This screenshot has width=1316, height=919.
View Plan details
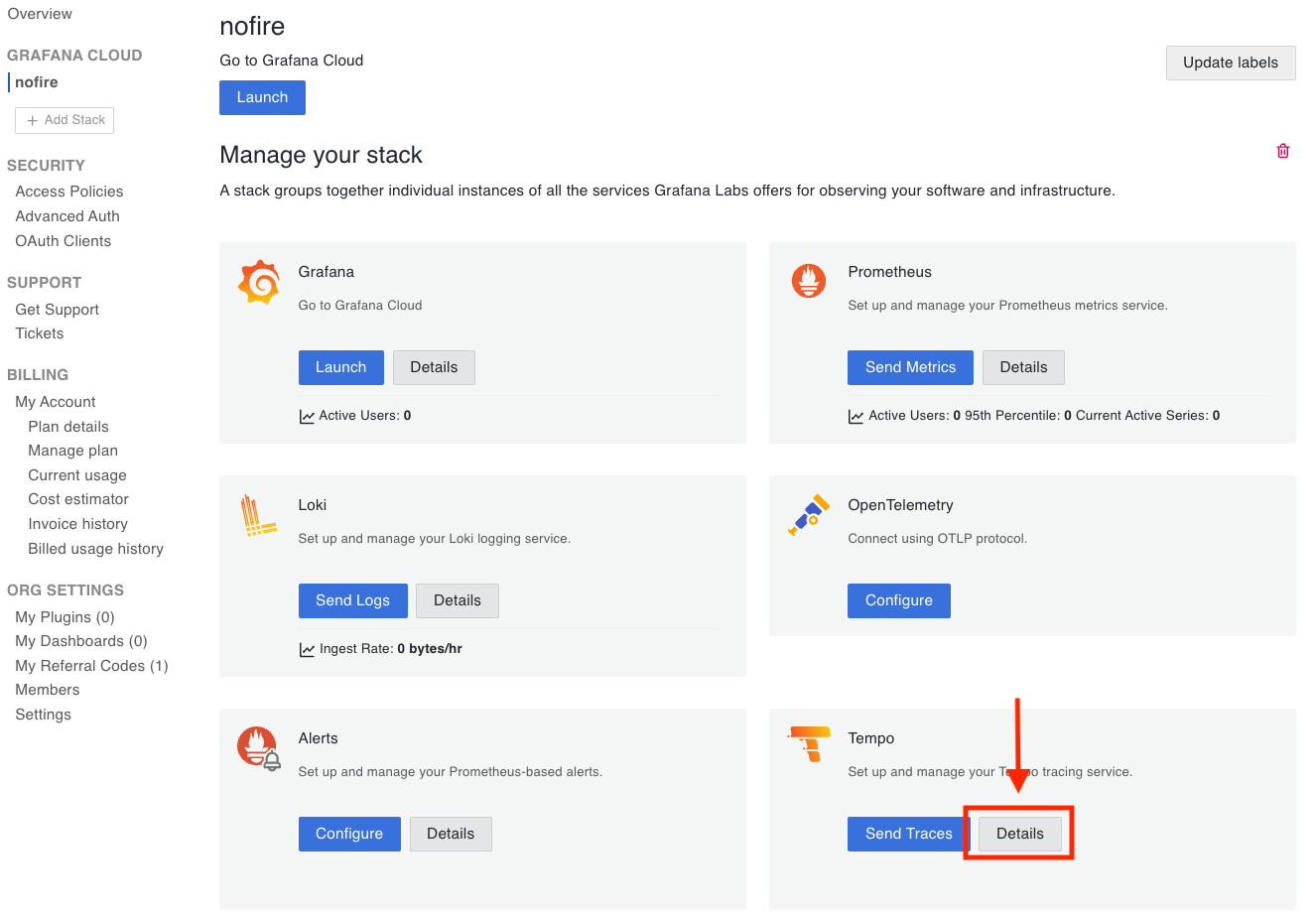click(68, 427)
